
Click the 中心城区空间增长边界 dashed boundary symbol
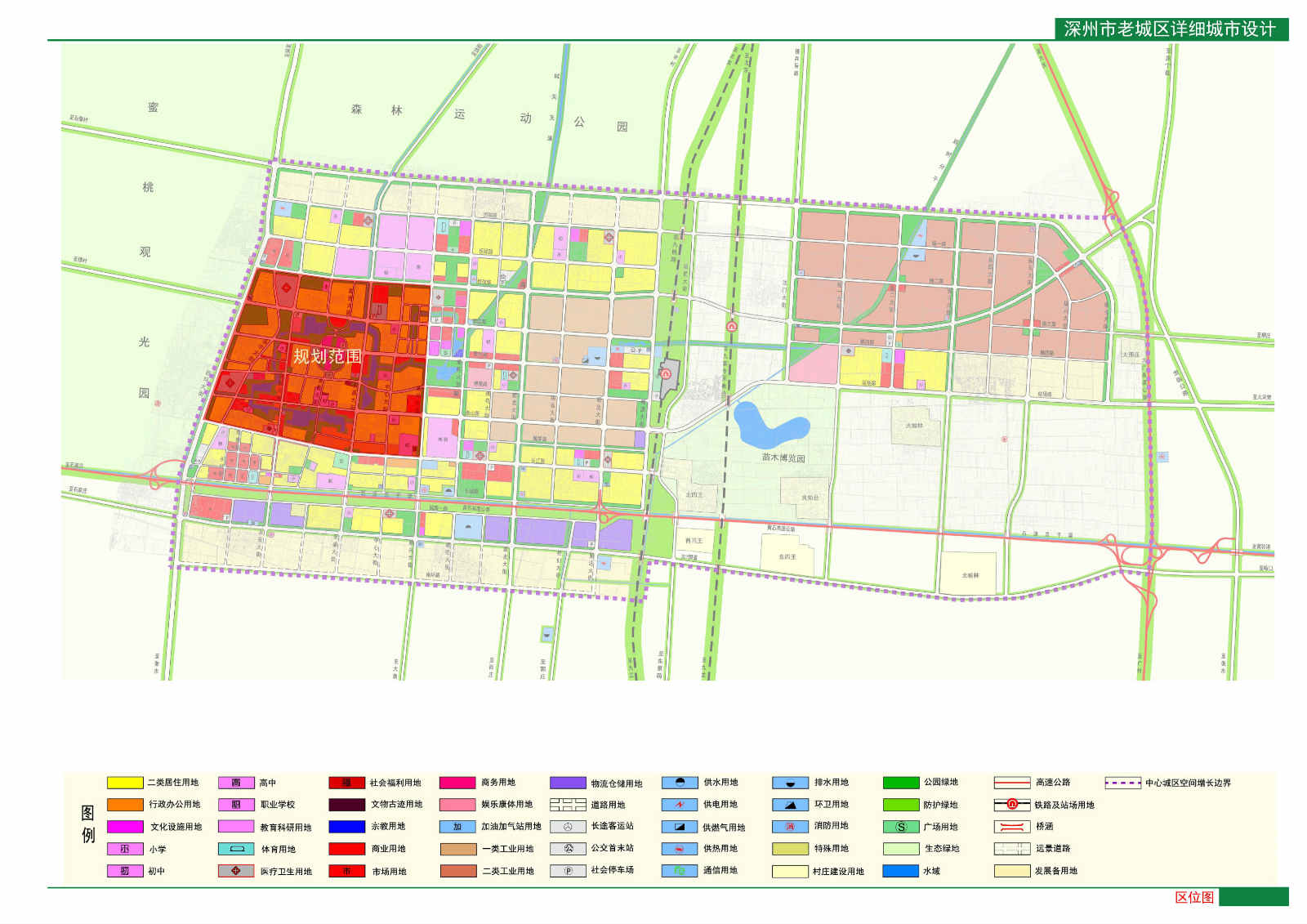tap(1122, 783)
